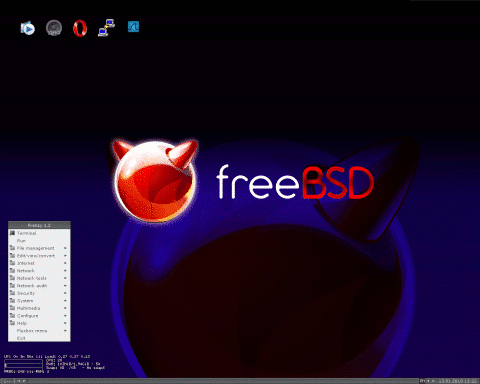This screenshot has width=480, height=384.
Task: Expand the Network tools submenu arrow
Action: (x=65, y=278)
